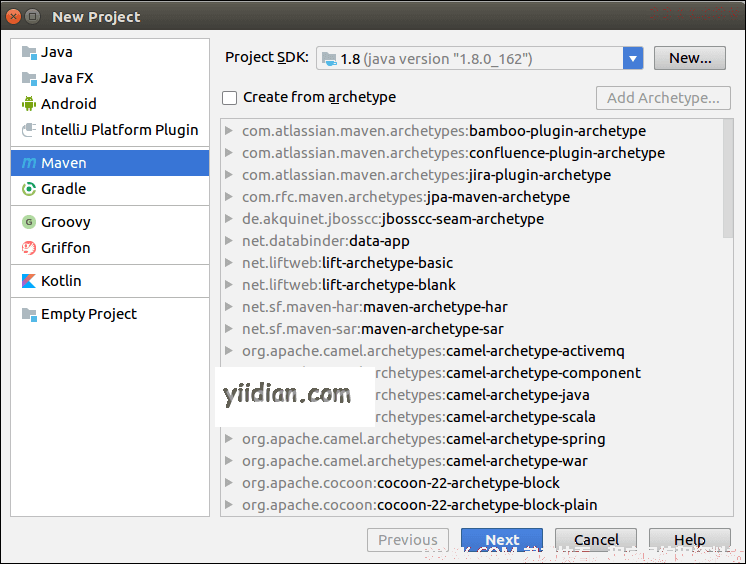Expand jpa-maven-archetype node
The height and width of the screenshot is (564, 746).
click(229, 197)
